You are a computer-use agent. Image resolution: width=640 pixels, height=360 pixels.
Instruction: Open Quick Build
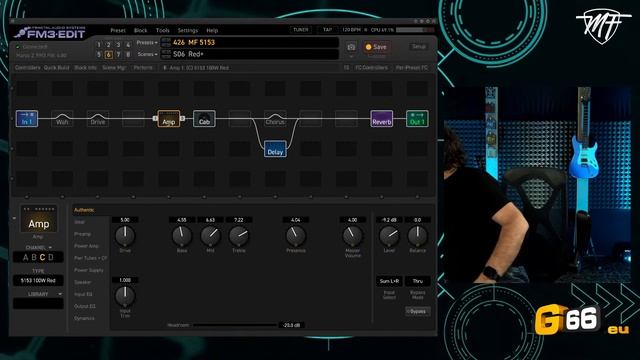tap(56, 67)
